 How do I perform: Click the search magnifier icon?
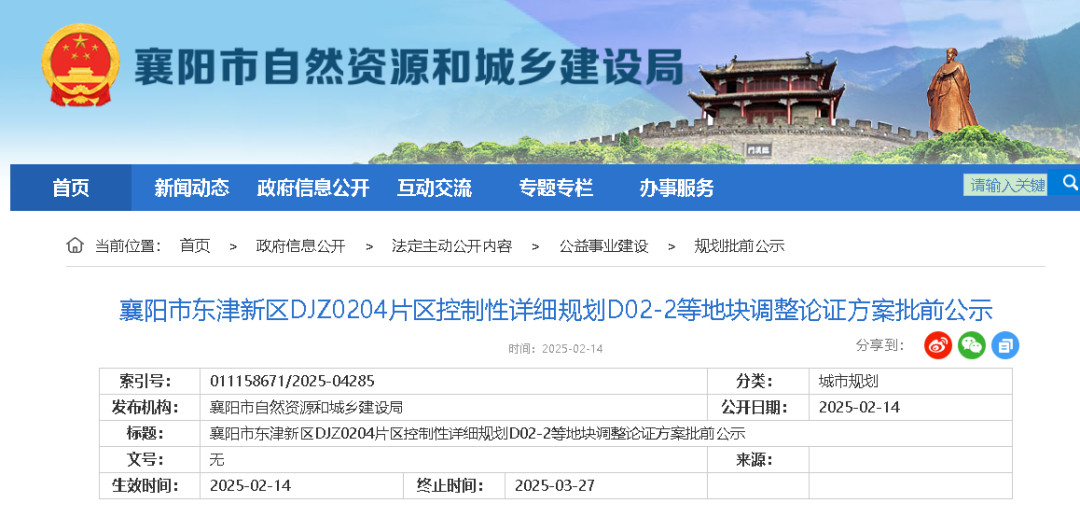[1070, 182]
